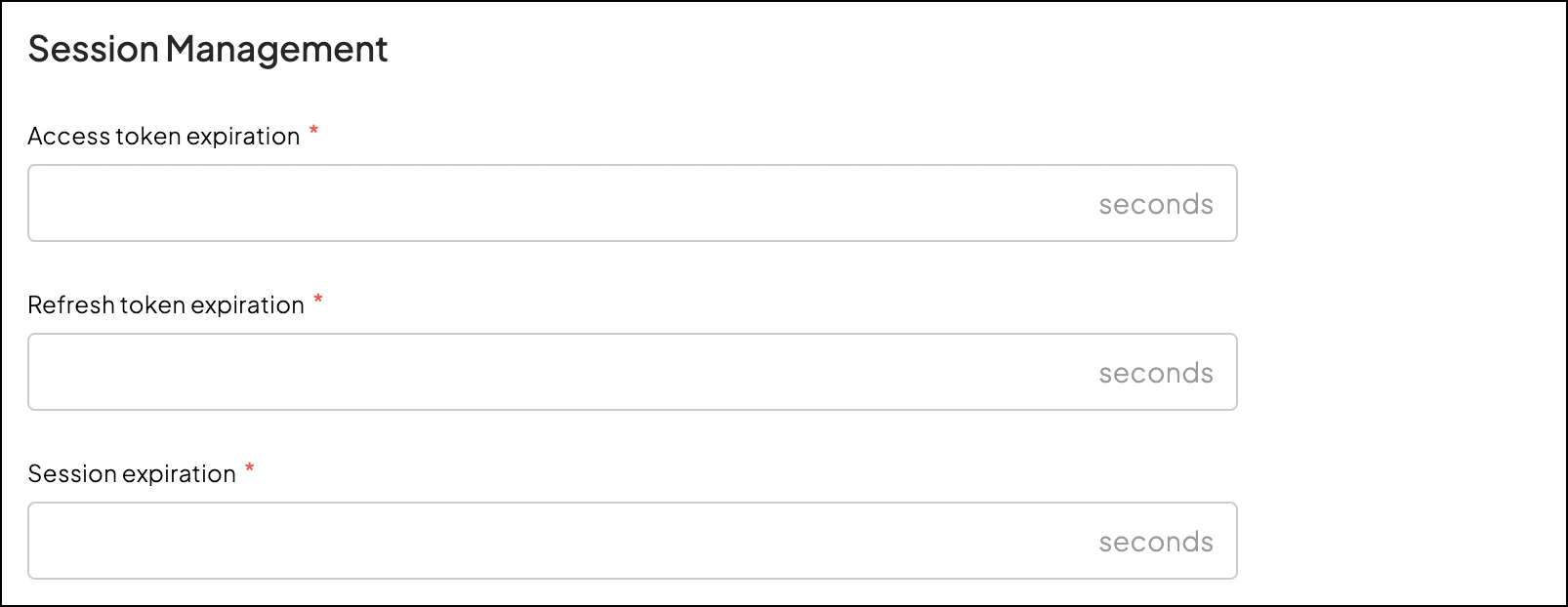Click the word Management in the heading
The height and width of the screenshot is (607, 1568).
pyautogui.click(x=276, y=49)
